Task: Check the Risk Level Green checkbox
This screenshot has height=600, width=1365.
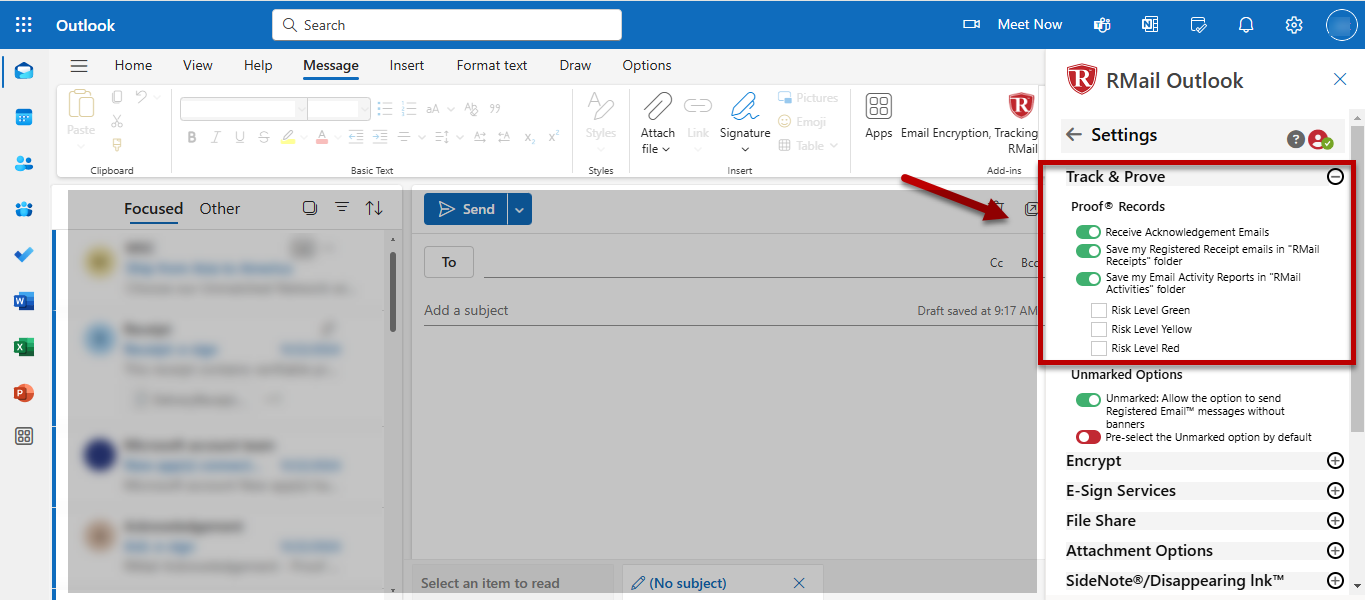Action: 1099,310
